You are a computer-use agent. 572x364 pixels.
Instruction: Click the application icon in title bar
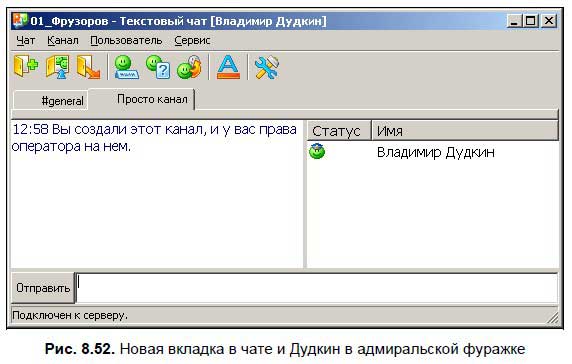click(20, 20)
